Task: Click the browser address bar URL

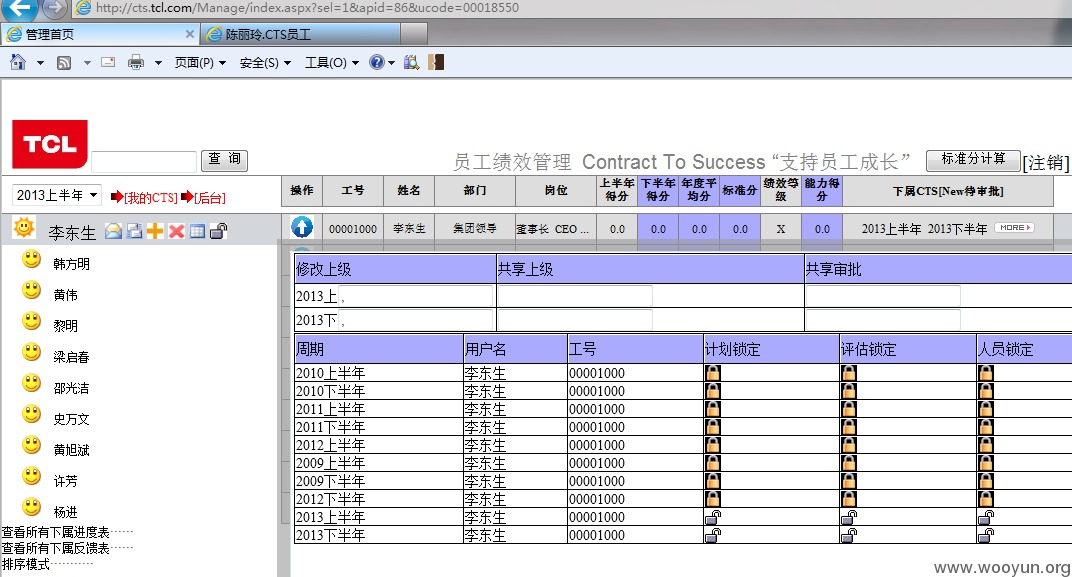Action: 307,8
